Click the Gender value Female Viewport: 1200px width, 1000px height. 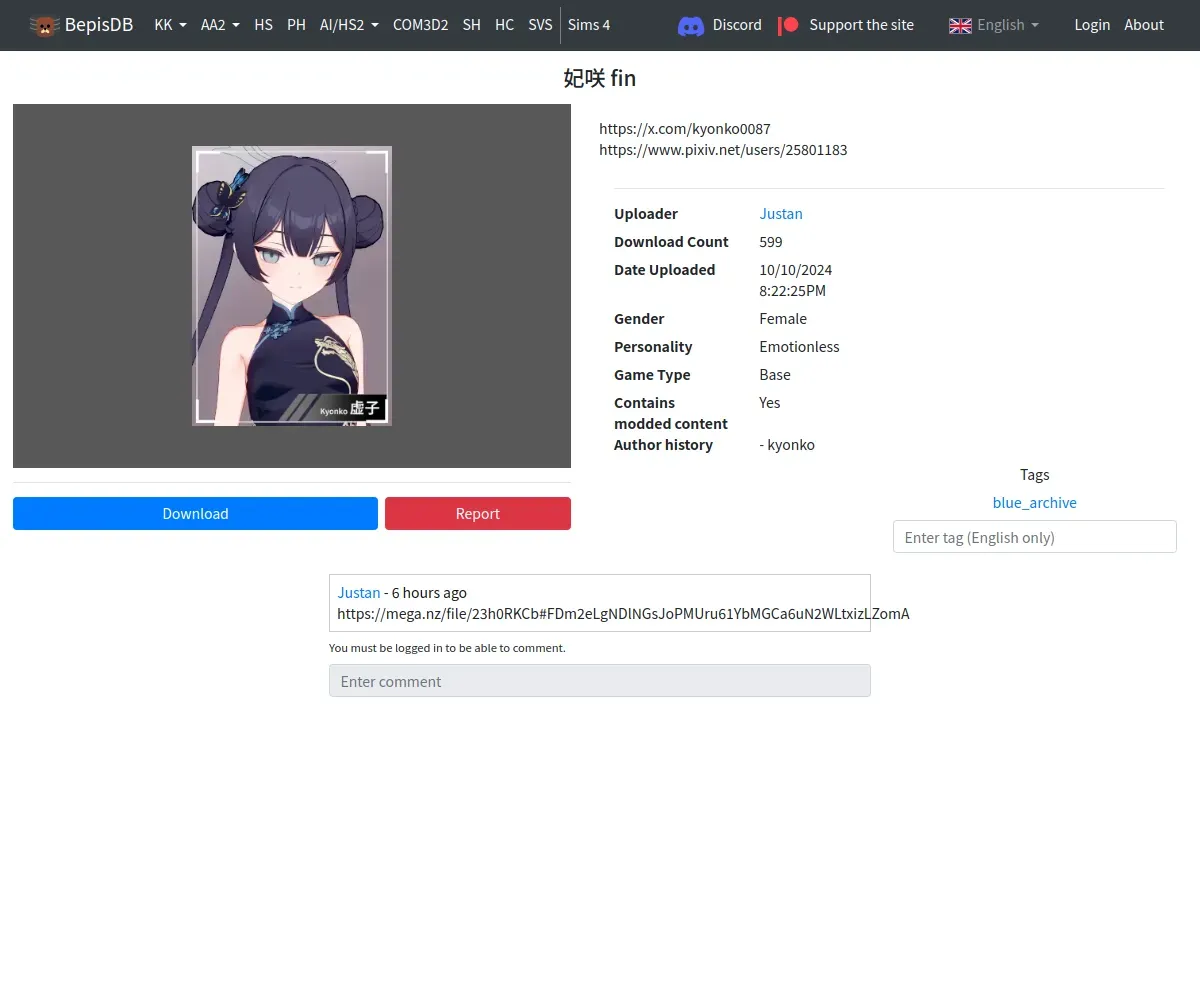point(783,318)
